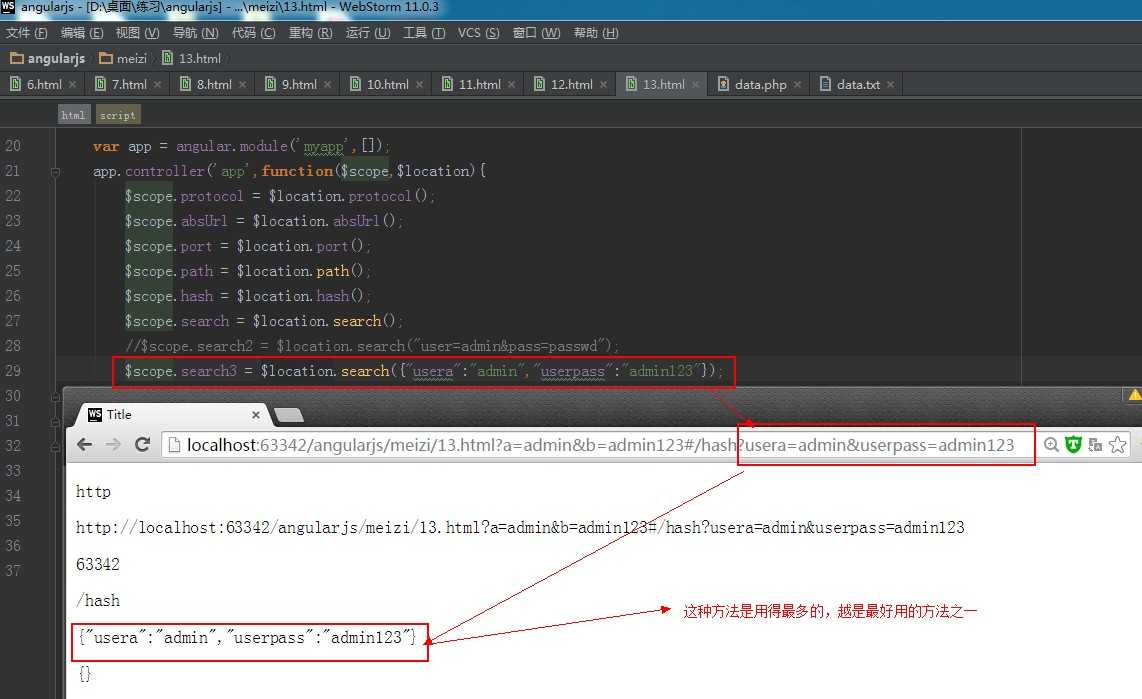This screenshot has width=1142, height=699.
Task: Close the 13.html tab
Action: coord(696,84)
